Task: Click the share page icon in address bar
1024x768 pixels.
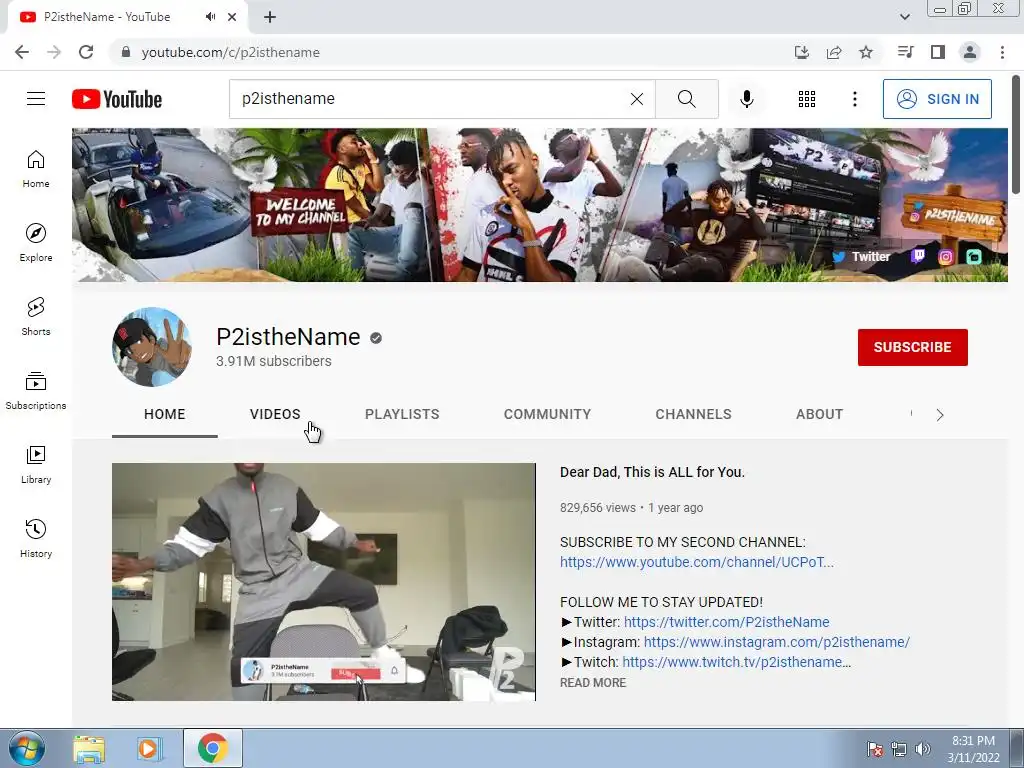Action: [x=834, y=52]
